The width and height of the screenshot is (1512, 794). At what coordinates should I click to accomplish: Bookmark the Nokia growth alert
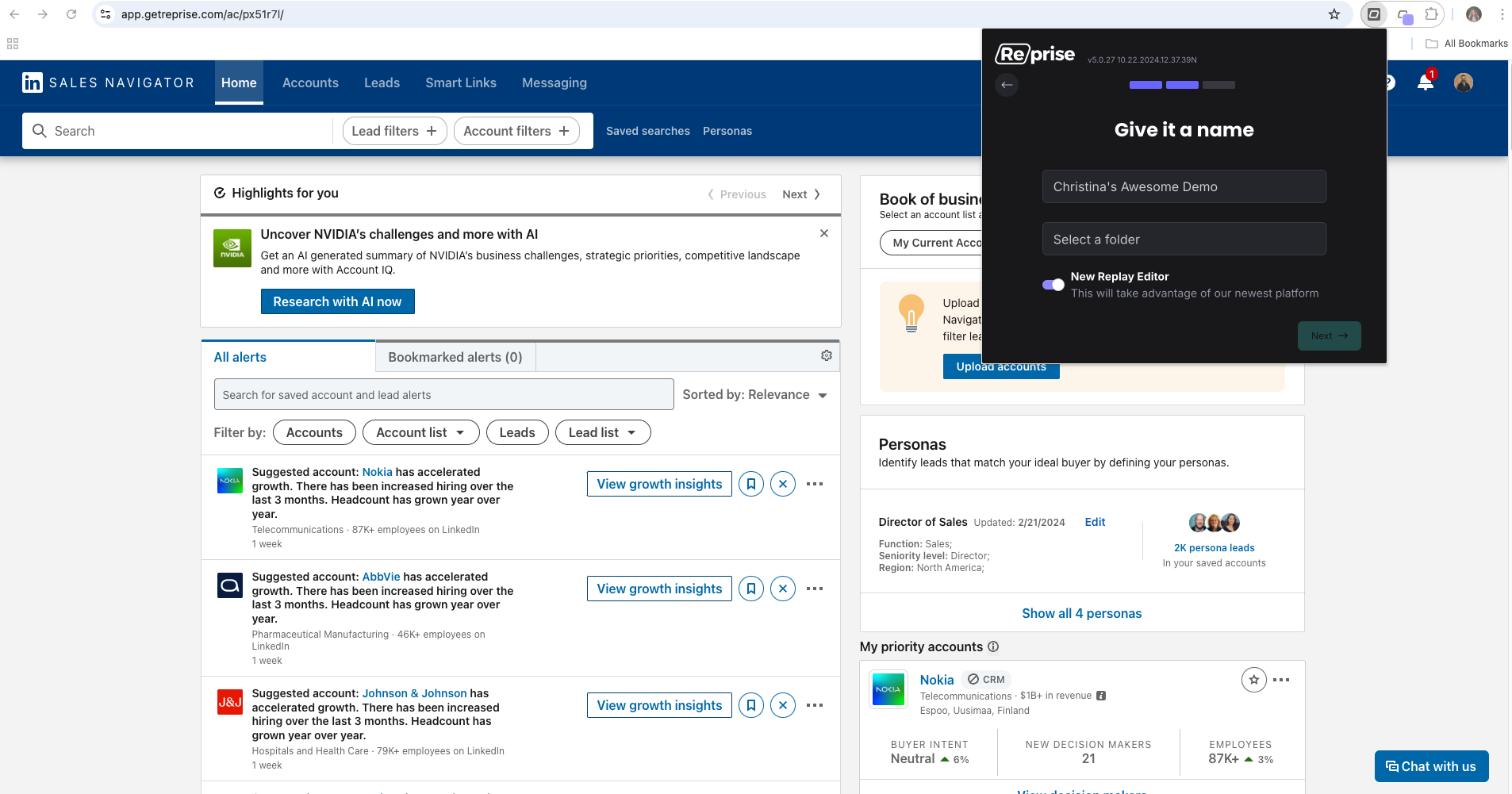click(750, 484)
